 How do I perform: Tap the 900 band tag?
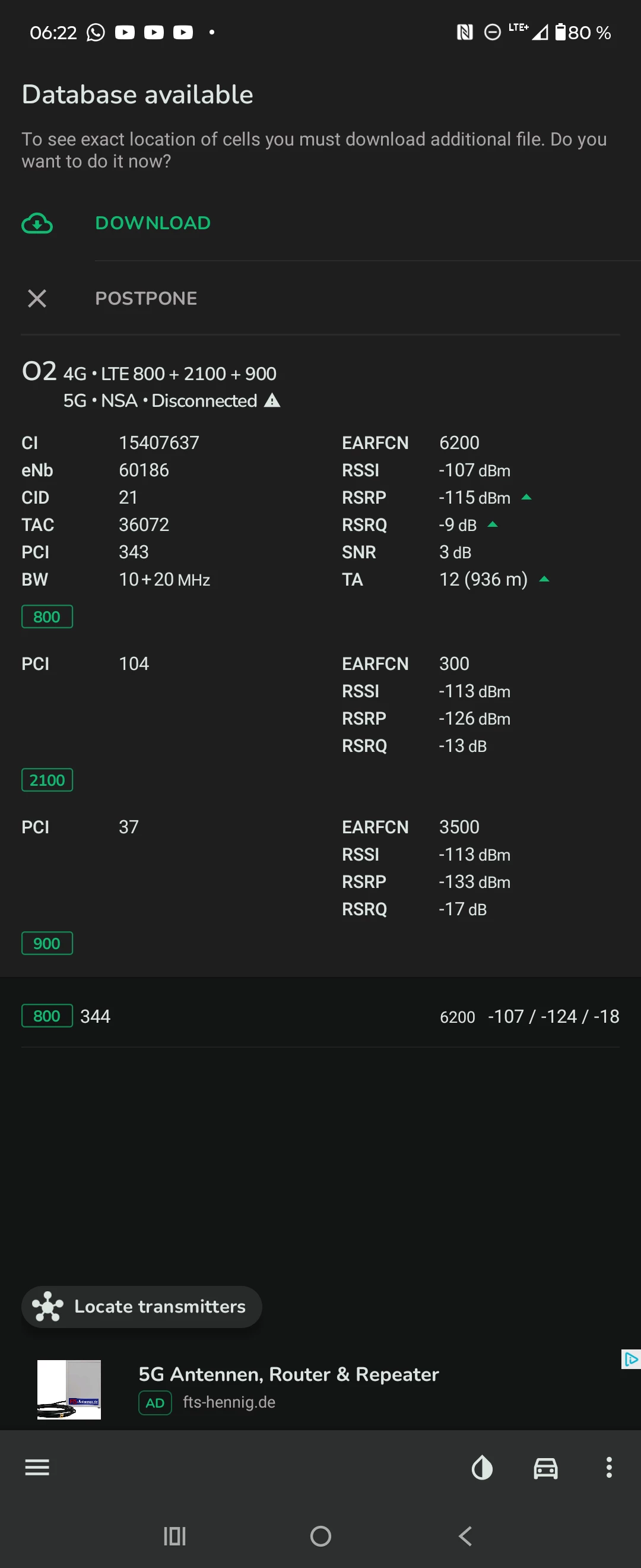pos(47,943)
